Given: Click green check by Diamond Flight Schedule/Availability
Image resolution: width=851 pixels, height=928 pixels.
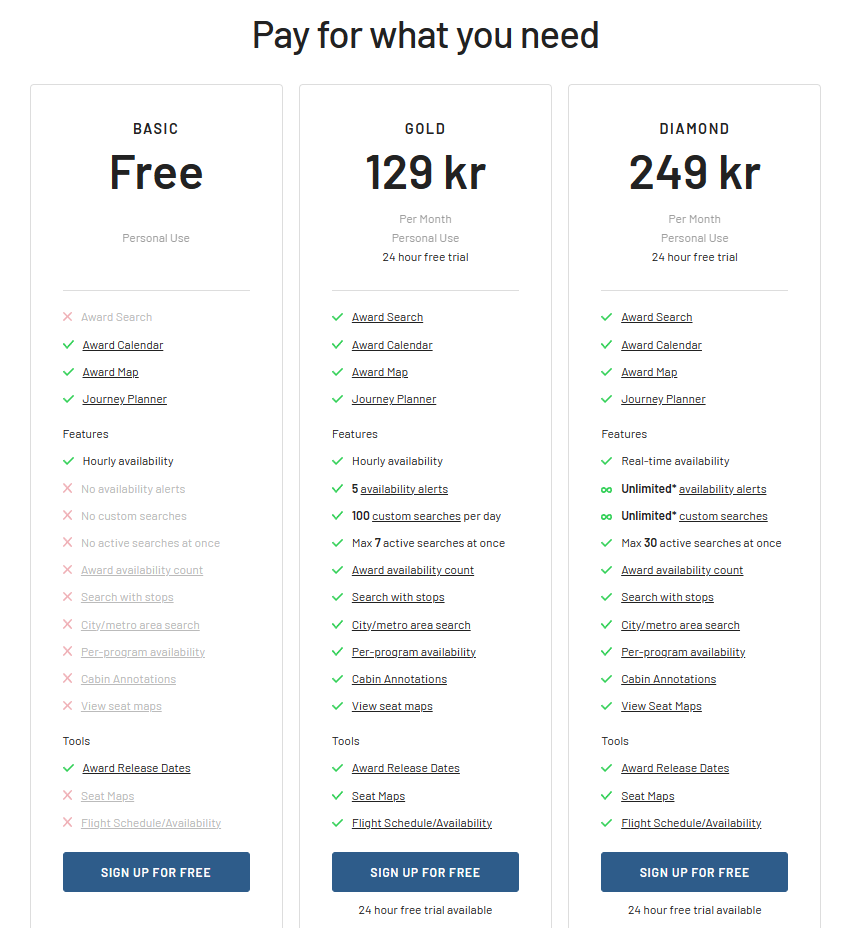Looking at the screenshot, I should [606, 823].
